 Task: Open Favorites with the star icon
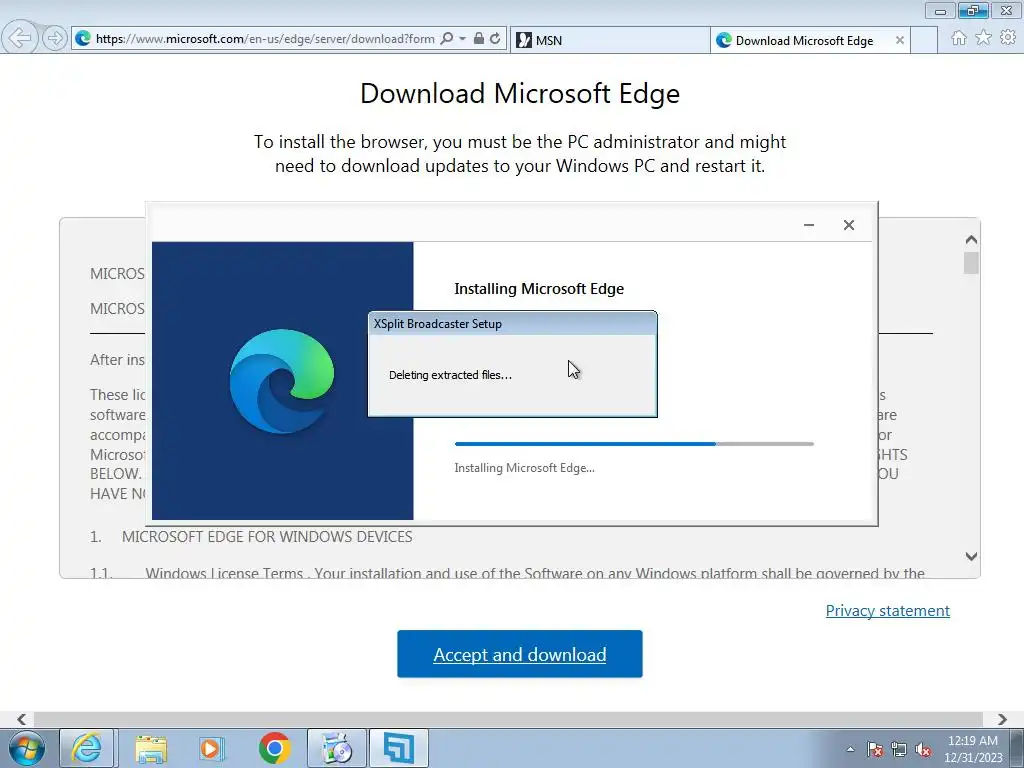pos(983,38)
